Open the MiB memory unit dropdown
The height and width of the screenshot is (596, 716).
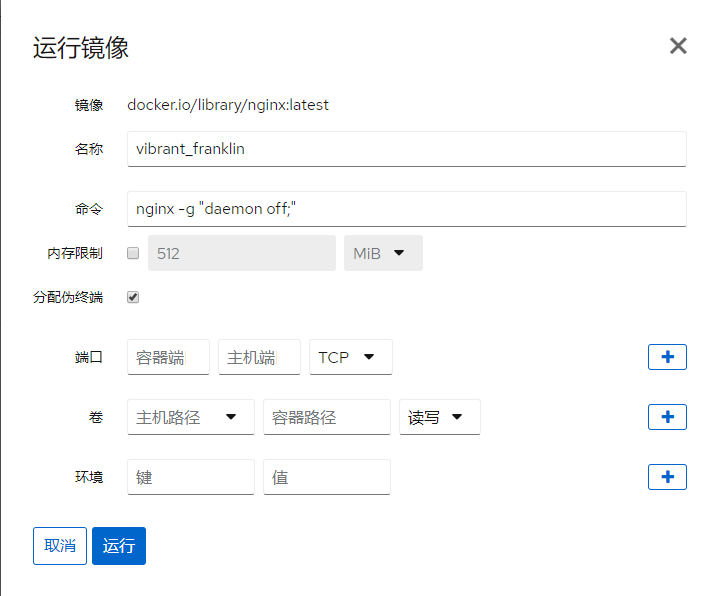(x=382, y=254)
